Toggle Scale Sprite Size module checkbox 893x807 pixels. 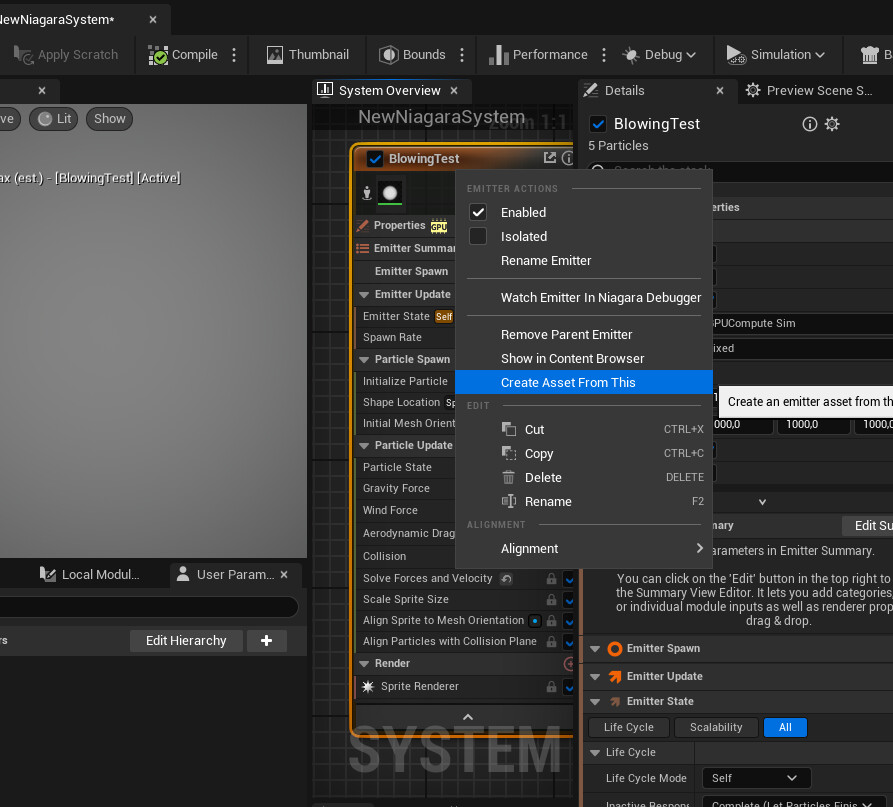(568, 600)
